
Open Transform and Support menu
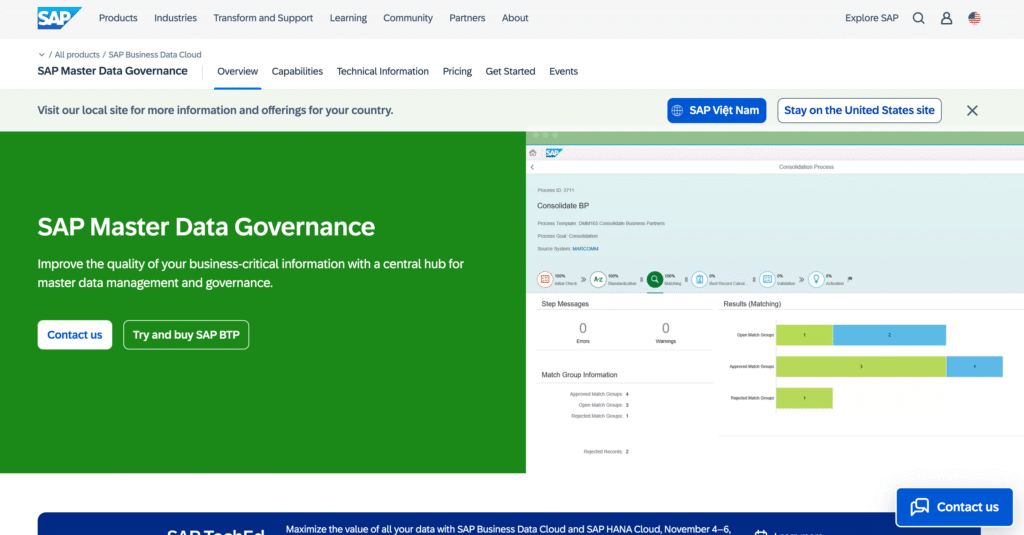(x=263, y=18)
